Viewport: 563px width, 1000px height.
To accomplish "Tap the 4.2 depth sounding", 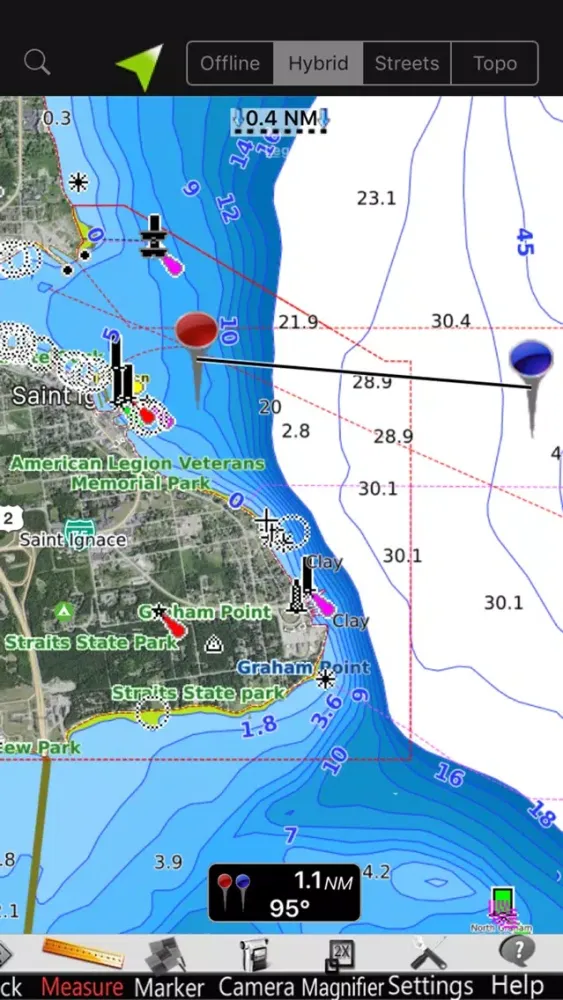I will [x=376, y=871].
